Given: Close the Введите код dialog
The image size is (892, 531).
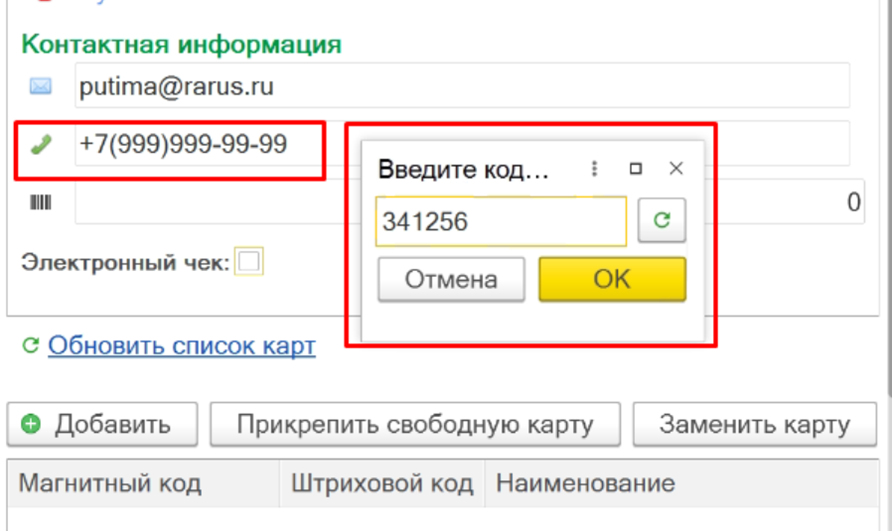Looking at the screenshot, I should (x=676, y=168).
